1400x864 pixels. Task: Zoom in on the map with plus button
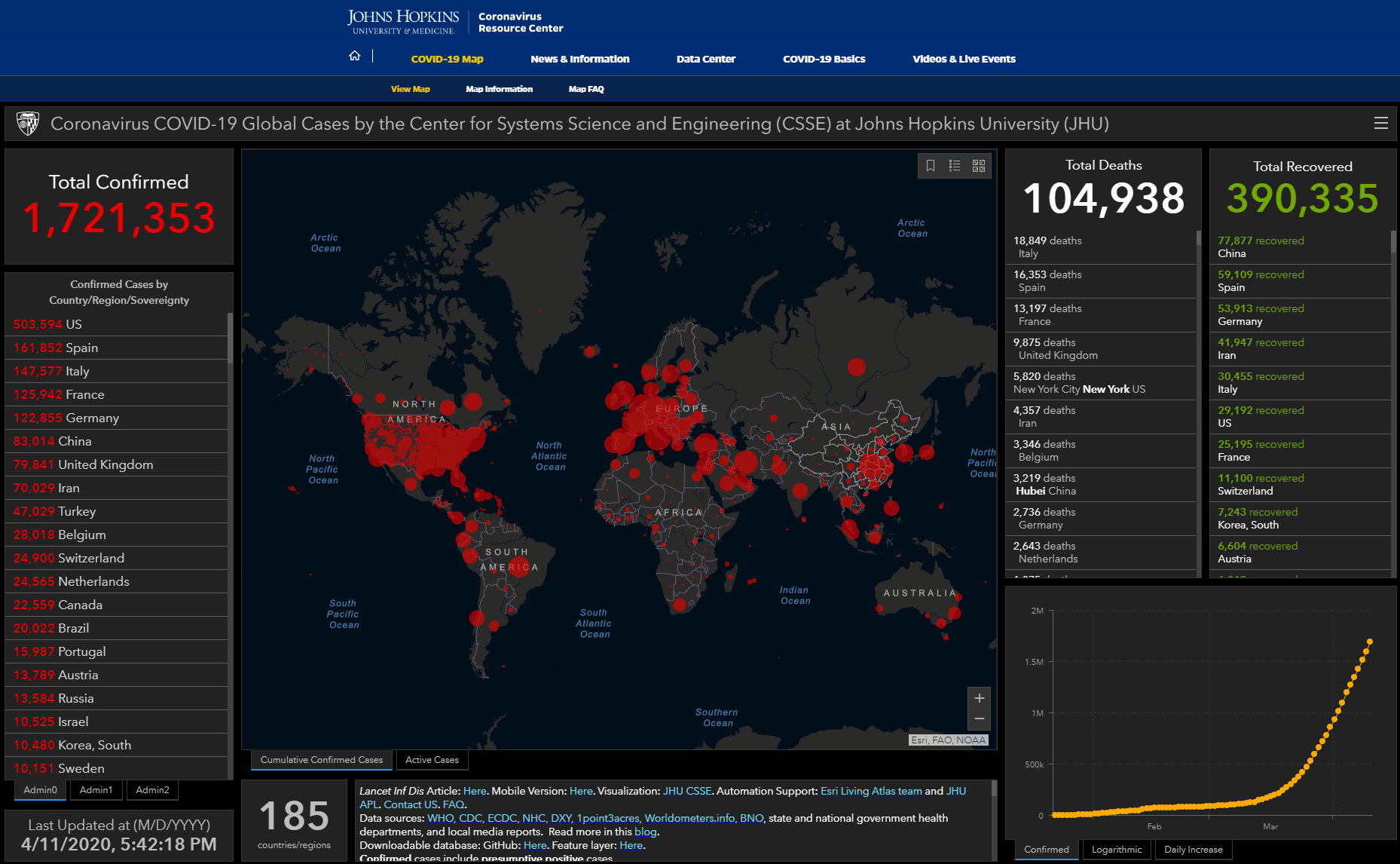[979, 698]
